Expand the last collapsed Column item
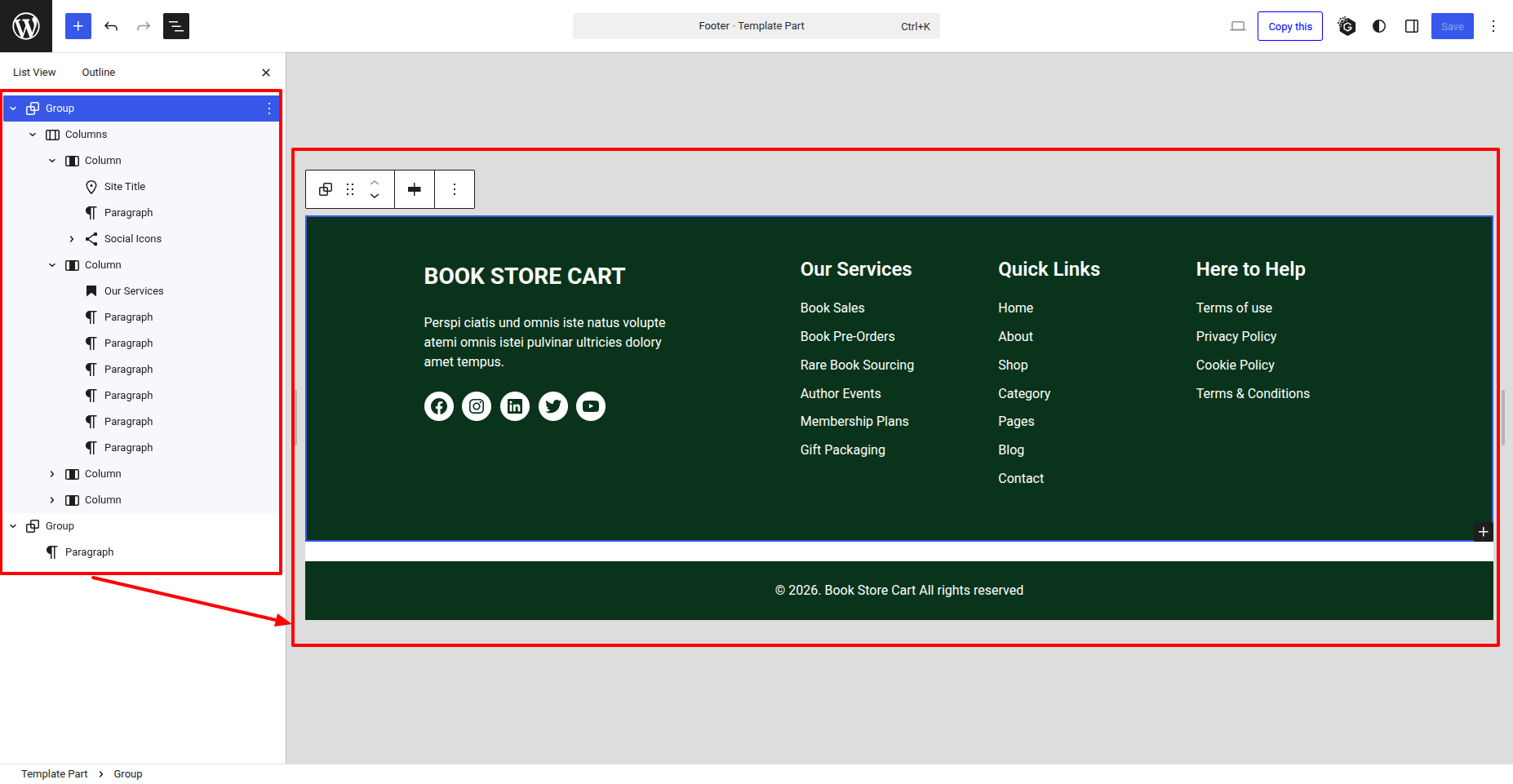This screenshot has height=784, width=1513. pos(52,500)
